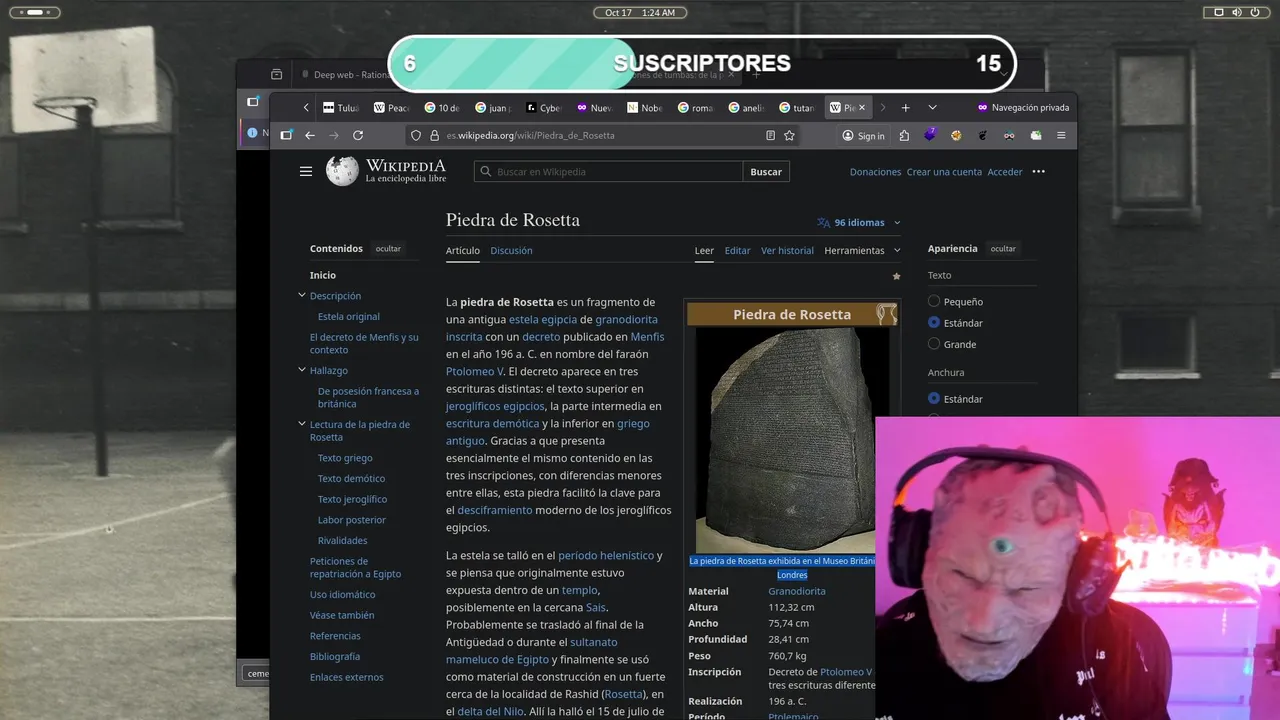
Task: Click the tracking protection shield icon
Action: (417, 135)
